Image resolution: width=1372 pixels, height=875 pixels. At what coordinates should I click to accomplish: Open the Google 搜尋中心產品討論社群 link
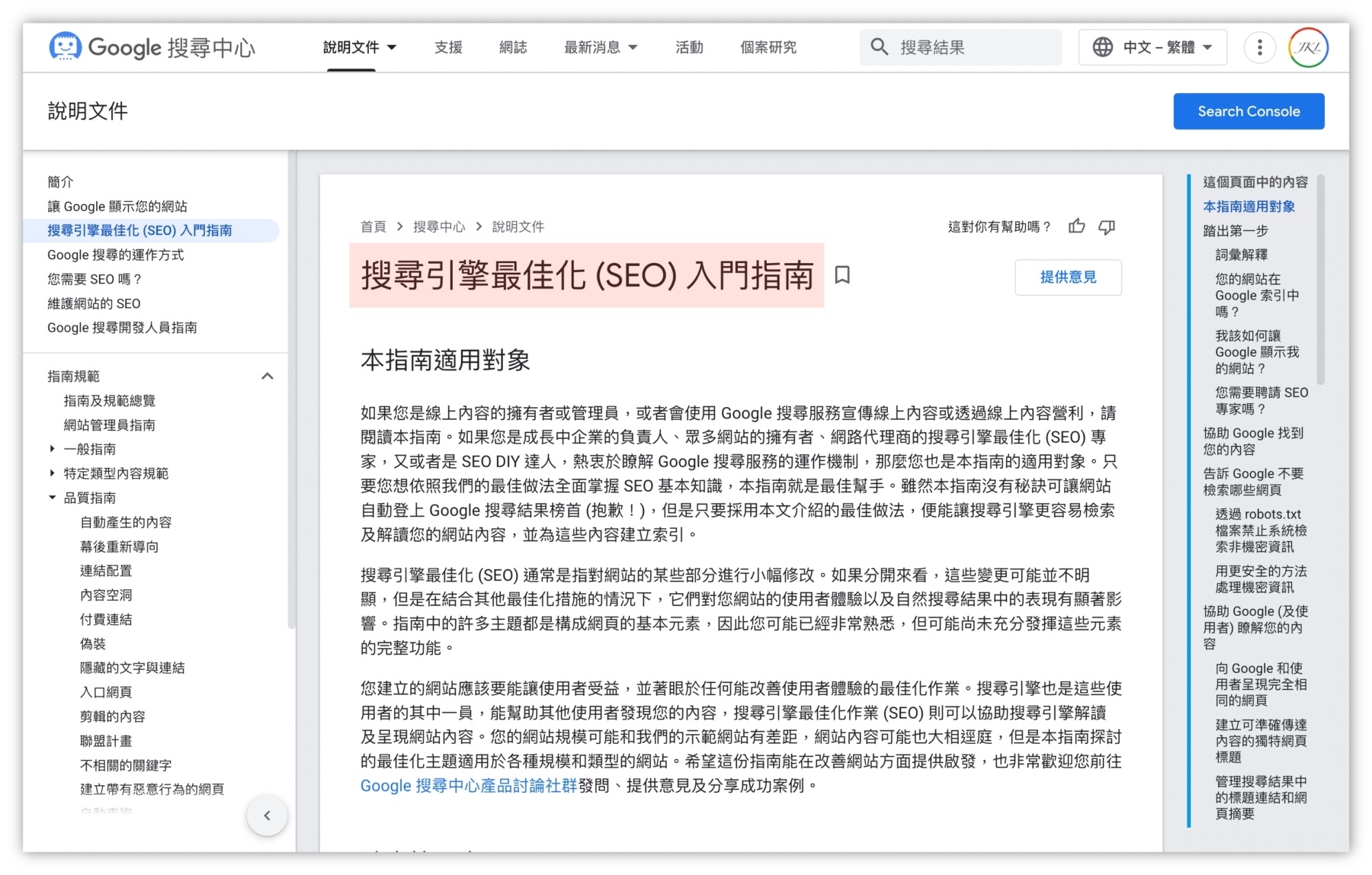click(x=468, y=786)
